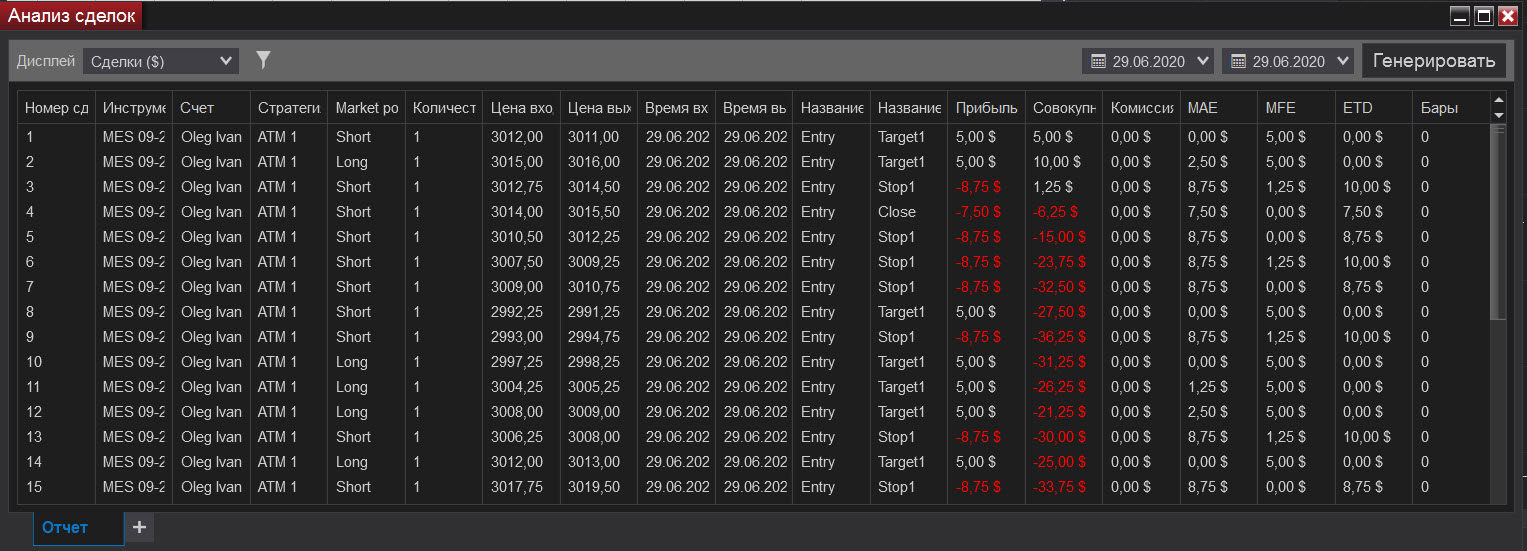Click the Количество column header
The height and width of the screenshot is (551, 1527).
(x=444, y=108)
